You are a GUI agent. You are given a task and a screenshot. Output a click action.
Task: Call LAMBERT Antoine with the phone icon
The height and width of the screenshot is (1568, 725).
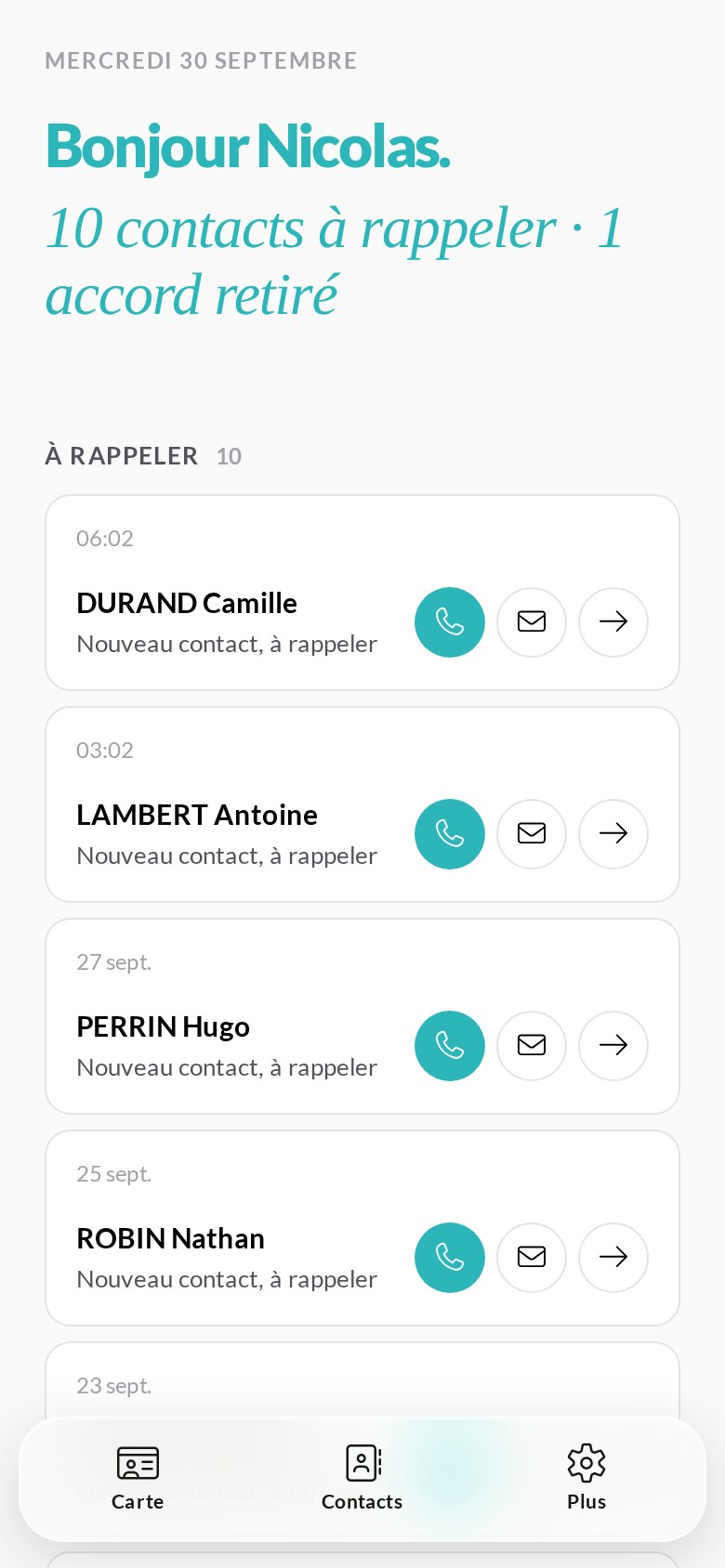[x=450, y=834]
